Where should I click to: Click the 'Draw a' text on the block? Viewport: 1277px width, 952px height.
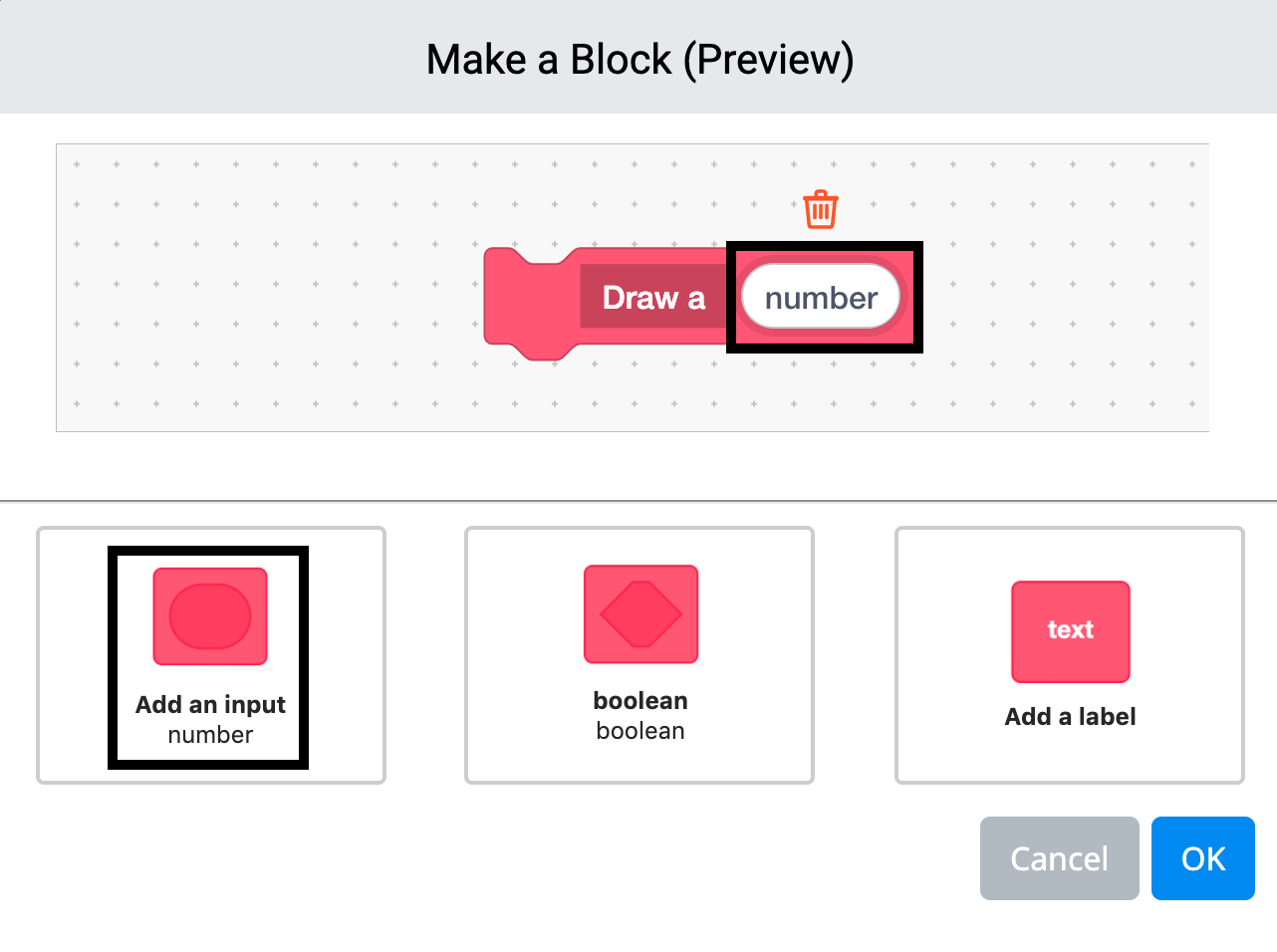point(653,297)
